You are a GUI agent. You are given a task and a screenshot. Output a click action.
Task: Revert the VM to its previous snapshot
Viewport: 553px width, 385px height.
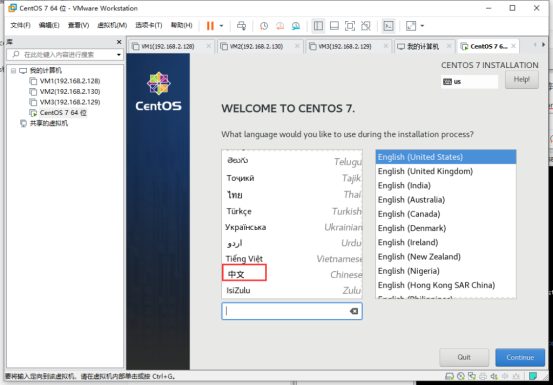point(280,26)
